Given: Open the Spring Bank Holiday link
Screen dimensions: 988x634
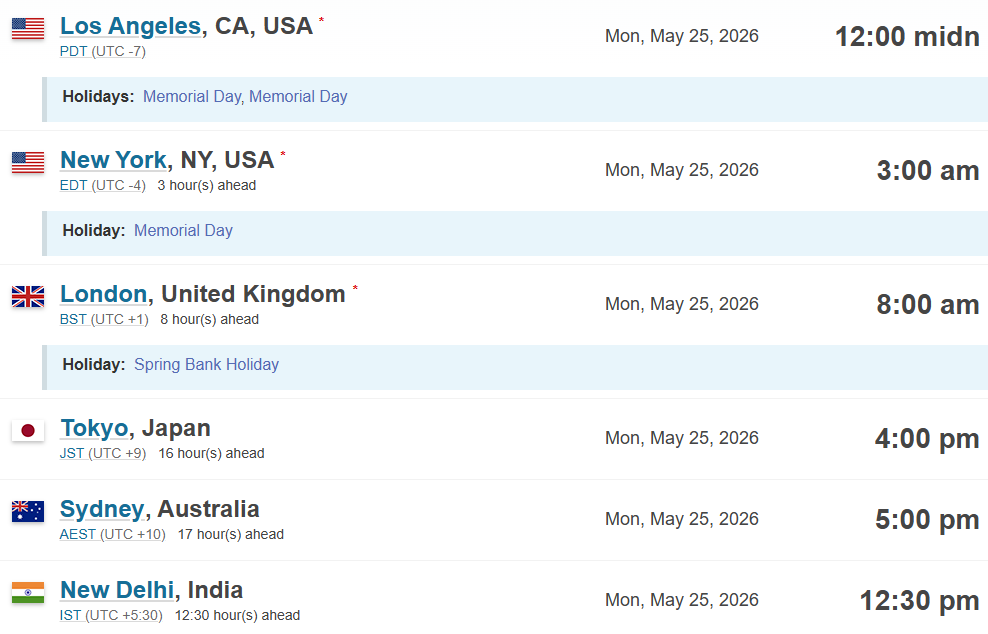Looking at the screenshot, I should click(206, 364).
